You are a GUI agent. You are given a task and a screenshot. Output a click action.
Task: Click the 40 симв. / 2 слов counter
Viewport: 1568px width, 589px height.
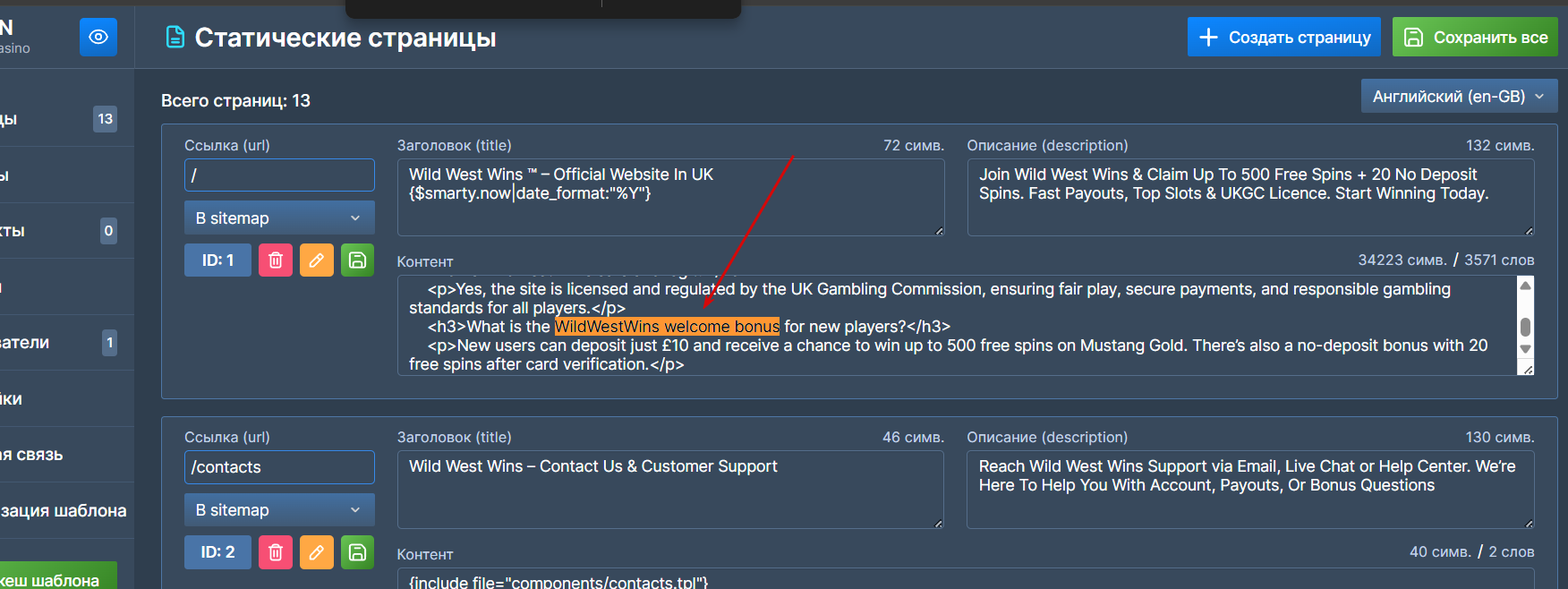1471,552
